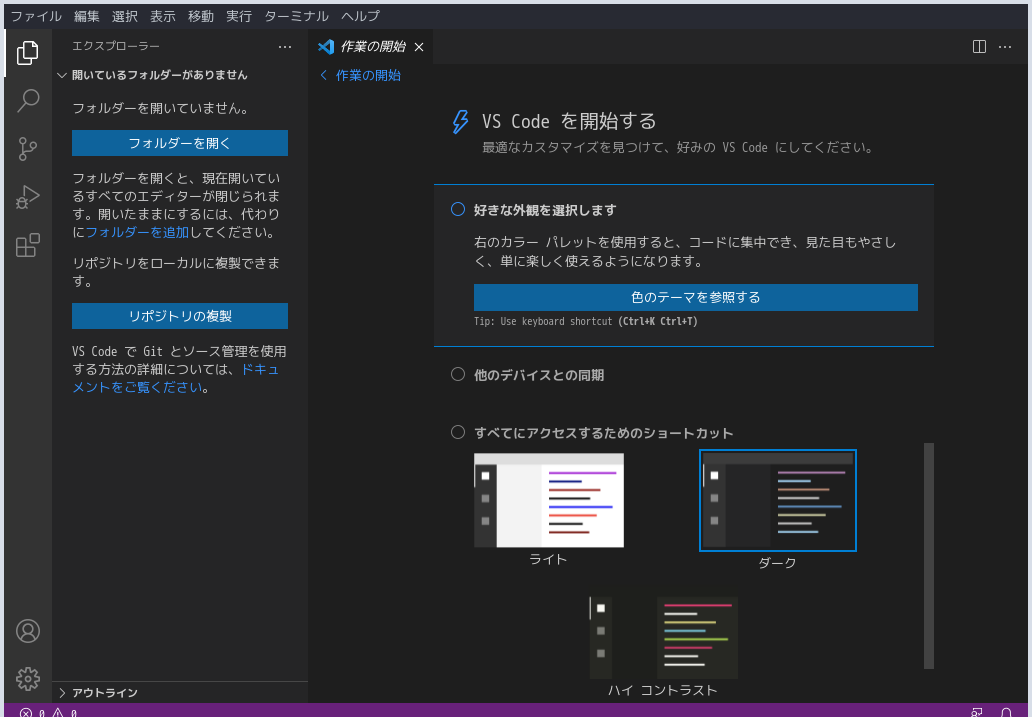Go back via 作業の開始 breadcrumb link
The width and height of the screenshot is (1032, 717).
[x=361, y=75]
